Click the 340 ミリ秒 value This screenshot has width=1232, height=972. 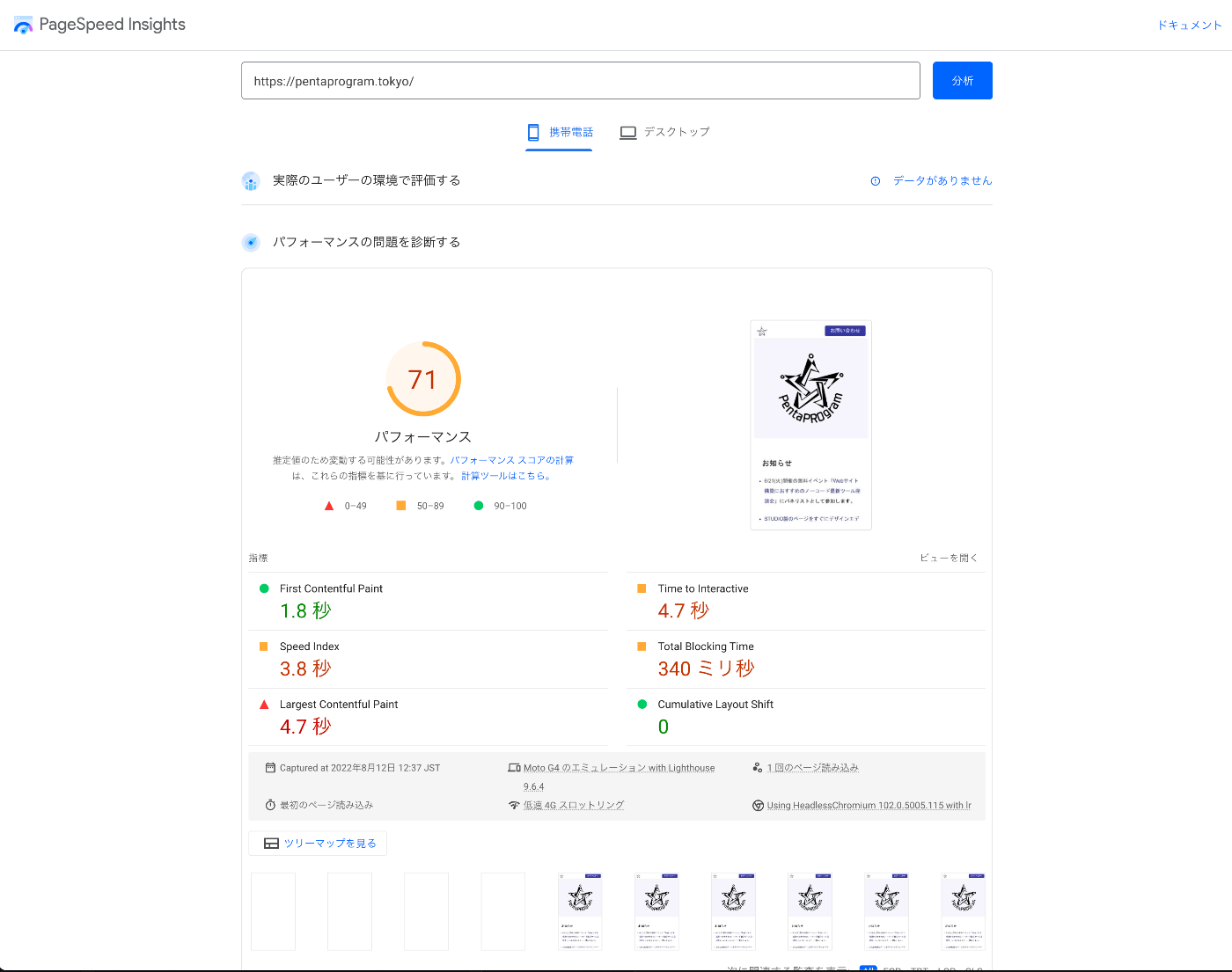707,669
